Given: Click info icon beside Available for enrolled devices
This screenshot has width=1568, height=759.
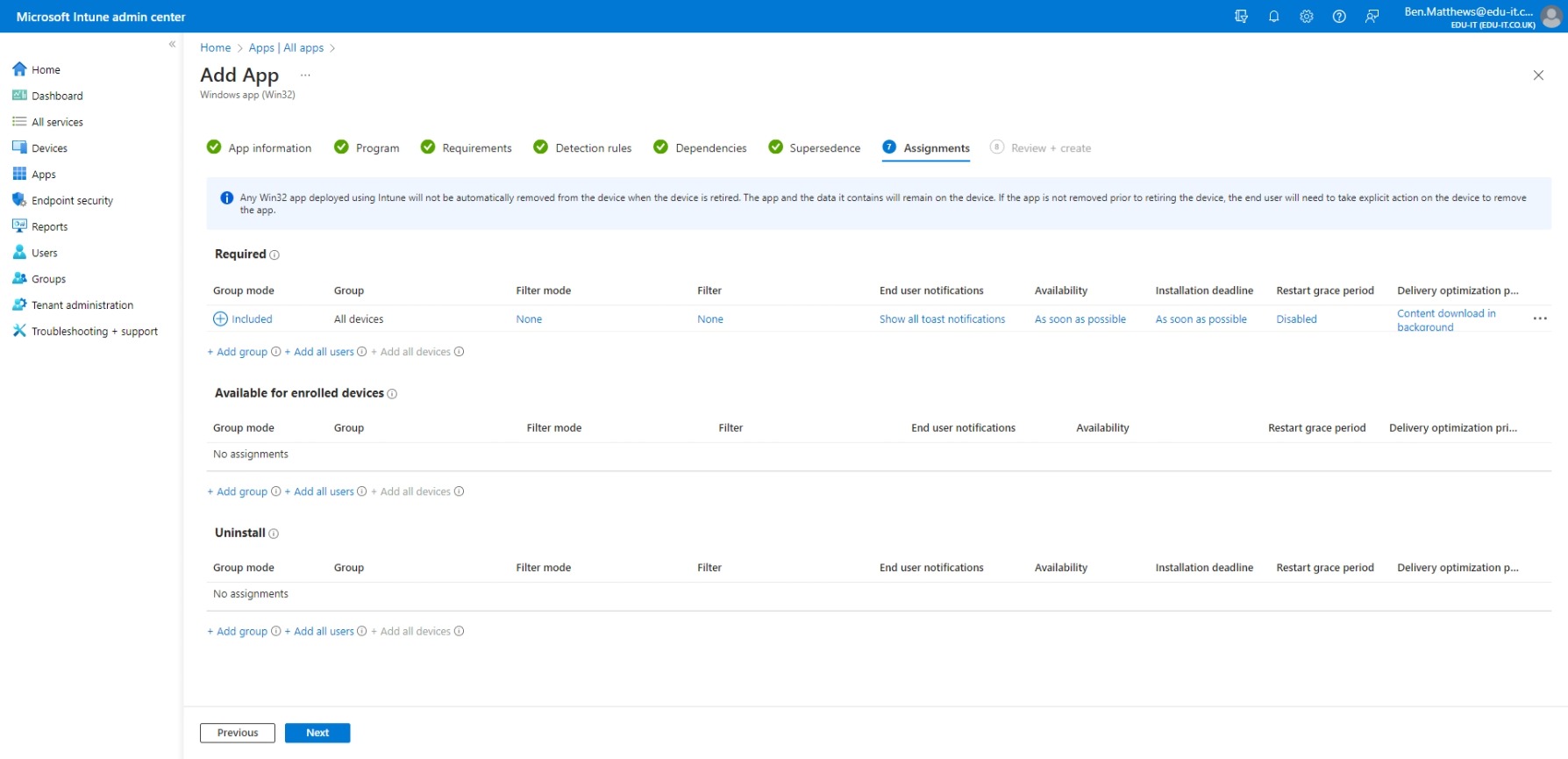Looking at the screenshot, I should click(392, 394).
